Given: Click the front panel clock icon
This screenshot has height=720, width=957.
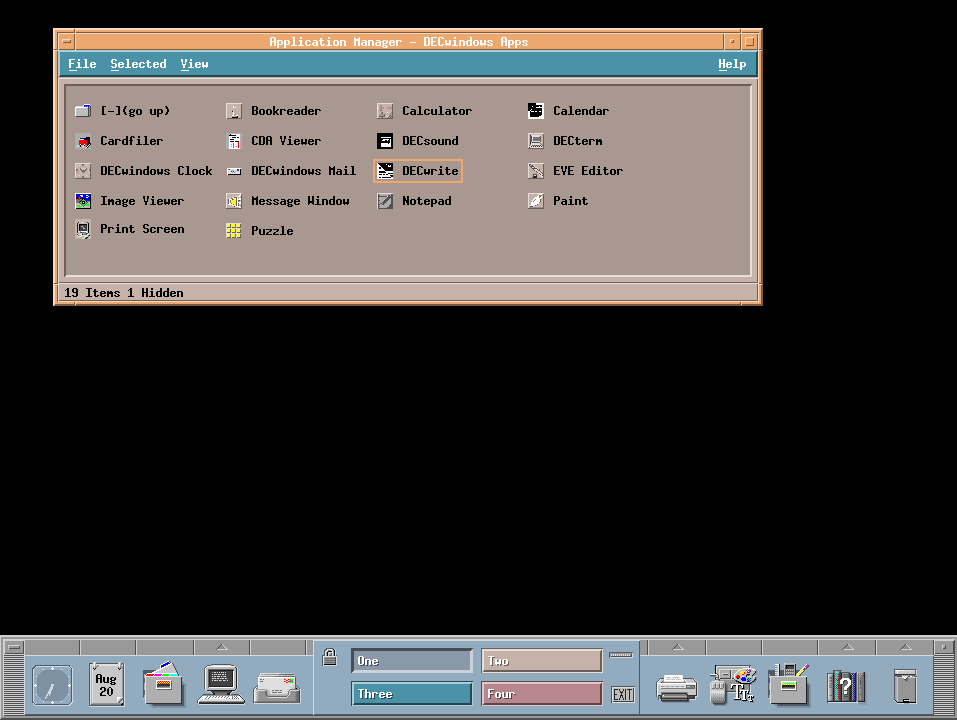Looking at the screenshot, I should pos(52,686).
